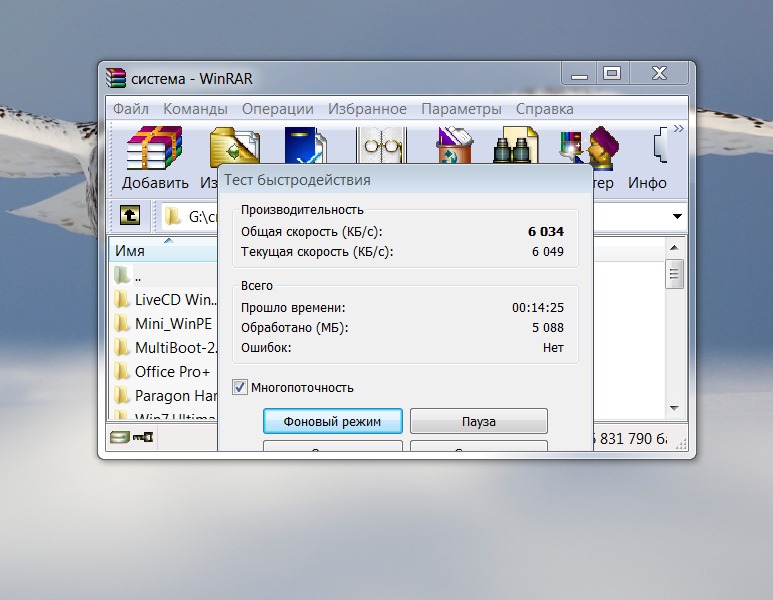Show more toolbar buttons via chevron

[x=679, y=129]
